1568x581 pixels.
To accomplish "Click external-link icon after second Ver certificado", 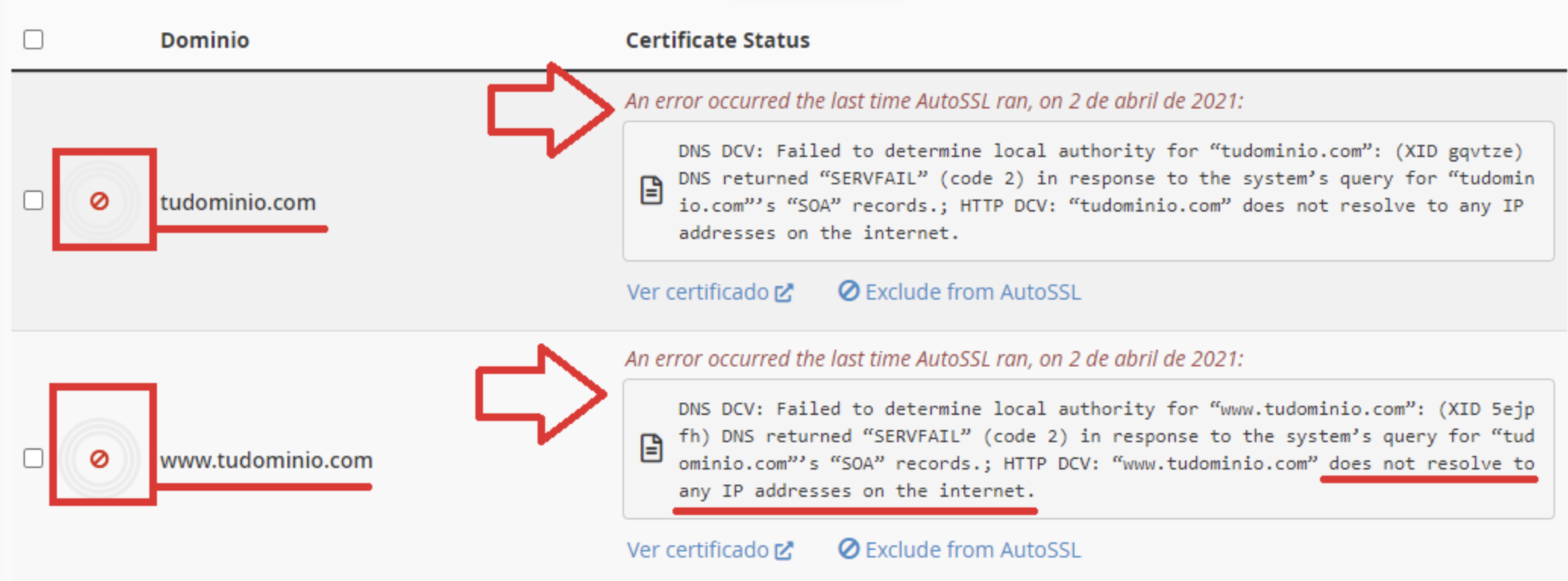I will click(784, 551).
